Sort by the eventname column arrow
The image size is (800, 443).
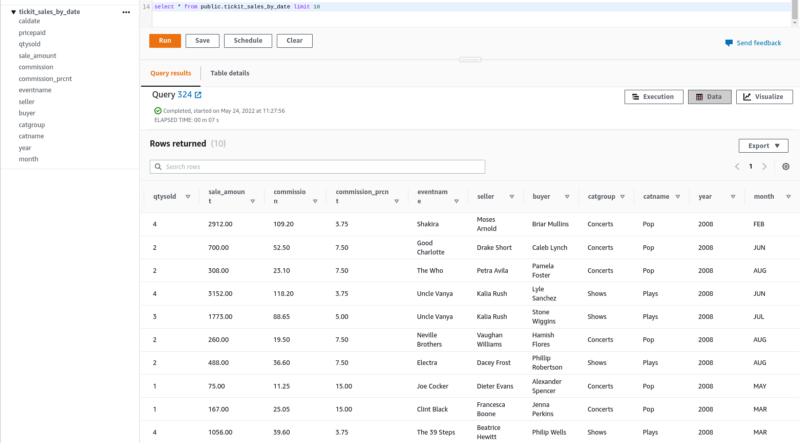(457, 201)
